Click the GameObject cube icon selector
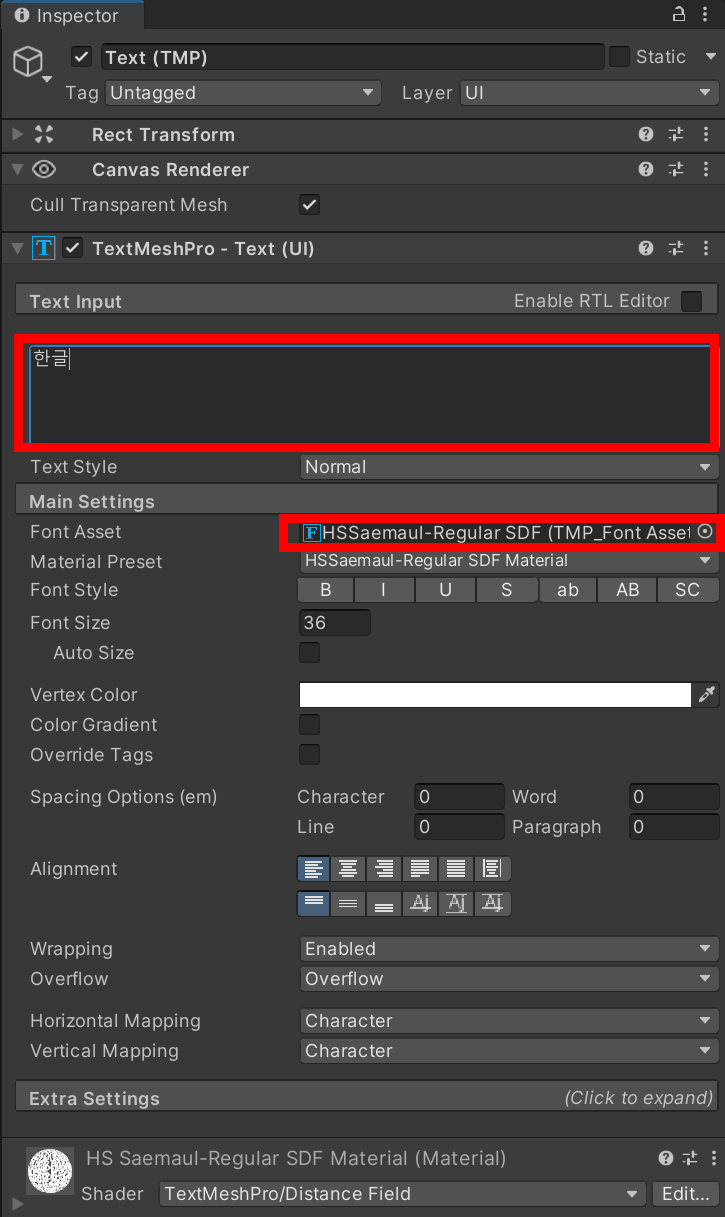The image size is (725, 1217). pos(28,62)
